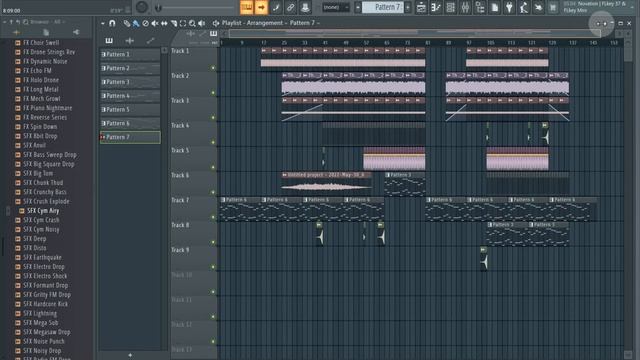Click the plugin plug icon in top toolbar
Screen dimensions: 640x360
point(509,7)
